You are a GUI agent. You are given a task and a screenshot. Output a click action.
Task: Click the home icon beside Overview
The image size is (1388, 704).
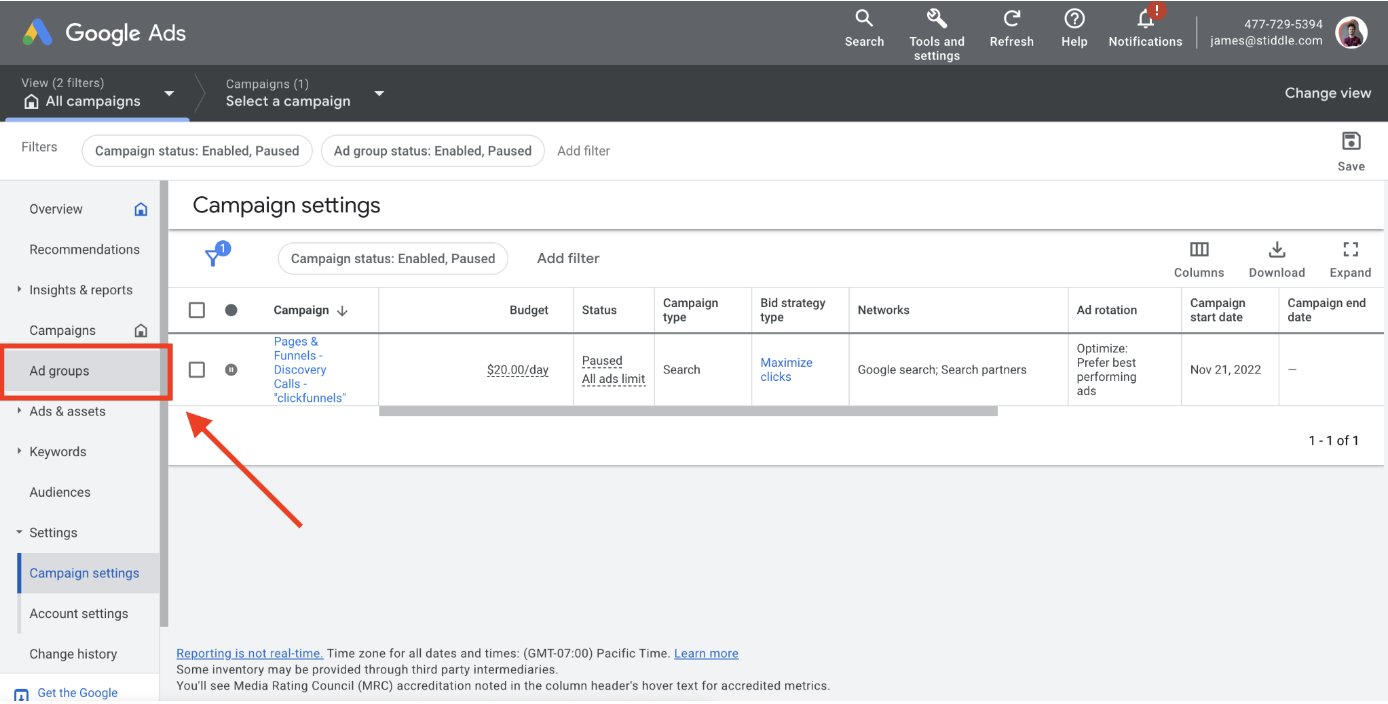click(141, 209)
